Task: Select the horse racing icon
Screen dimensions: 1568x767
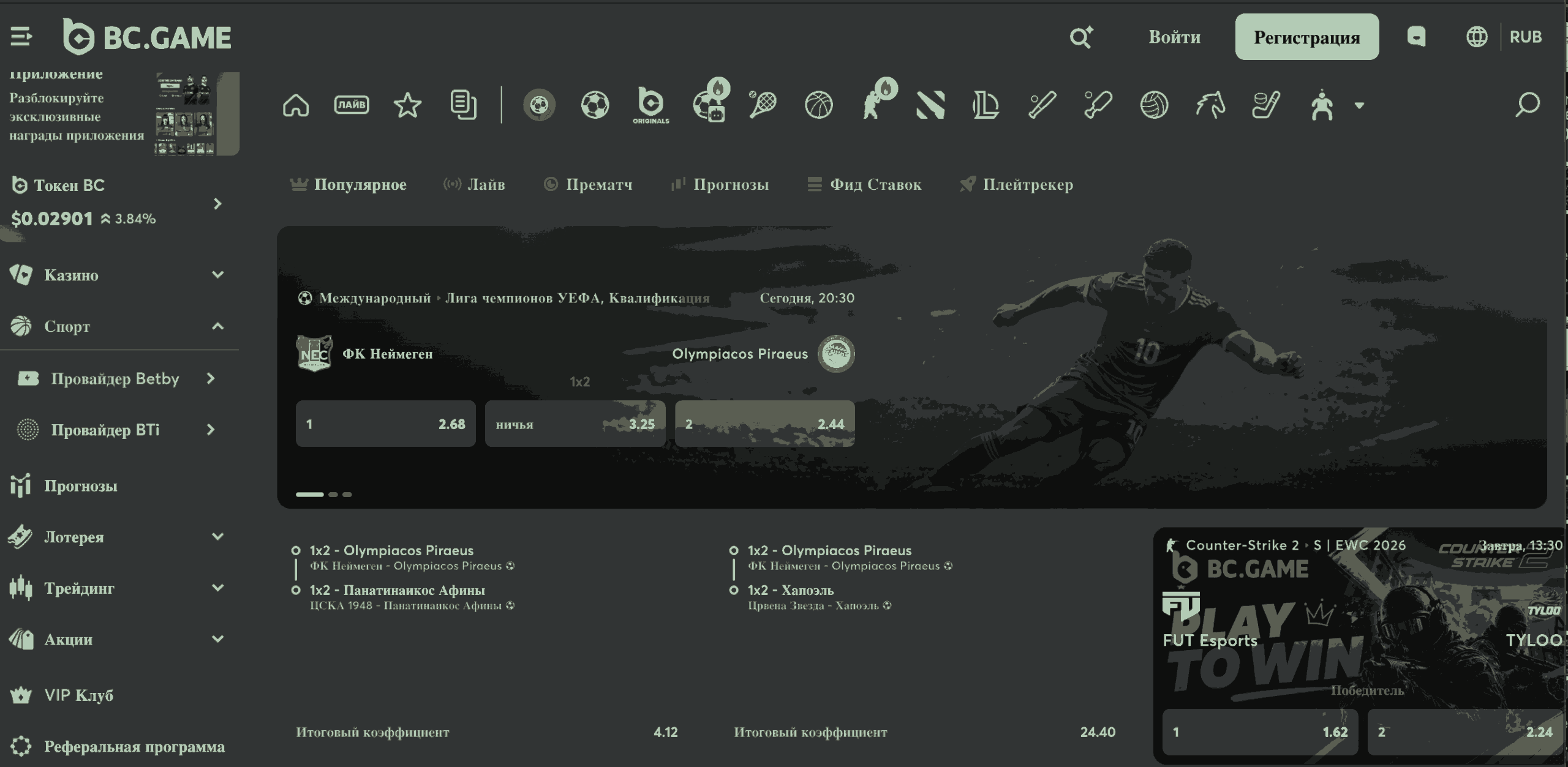Action: coord(1210,105)
